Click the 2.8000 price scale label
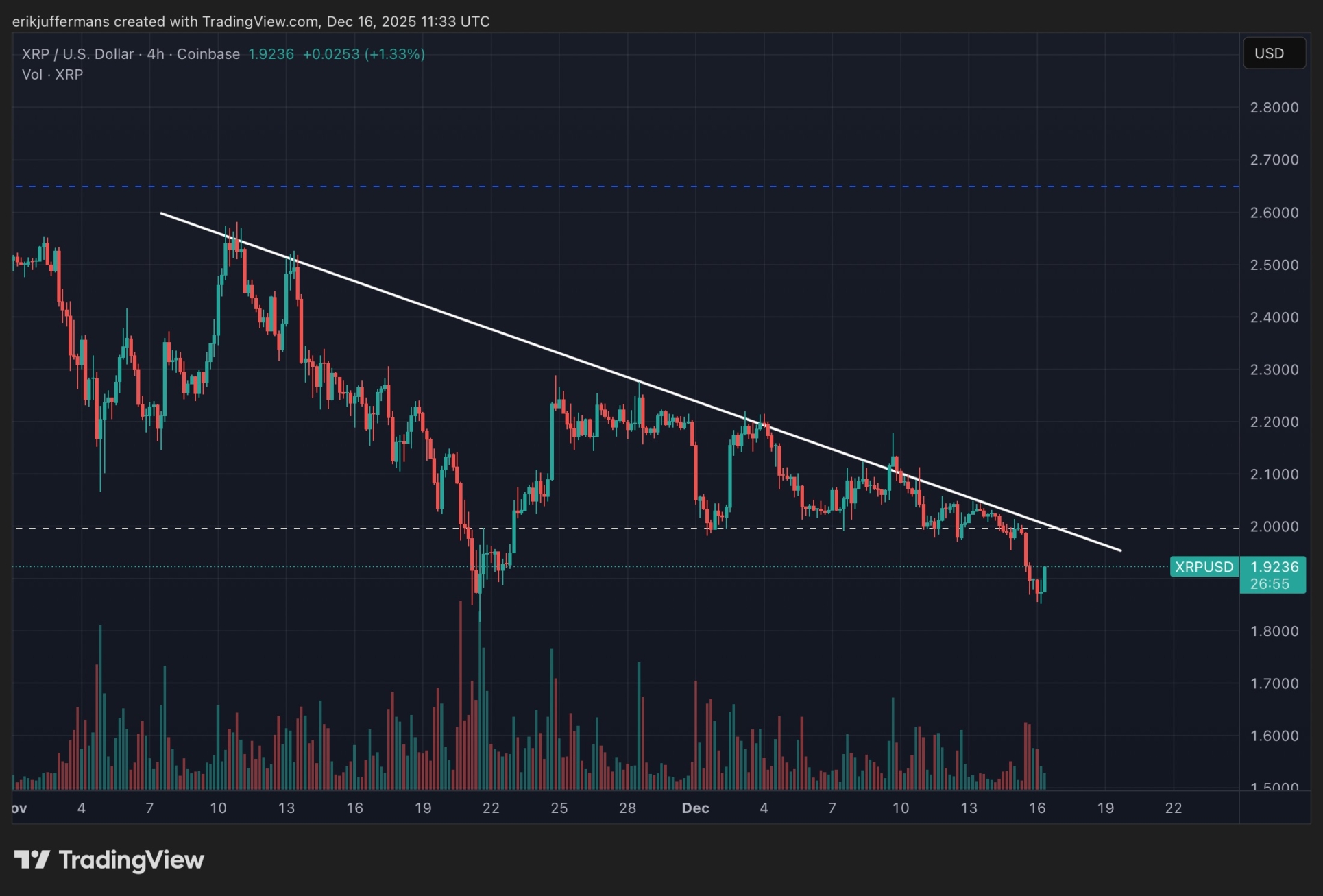The width and height of the screenshot is (1323, 896). pos(1274,108)
